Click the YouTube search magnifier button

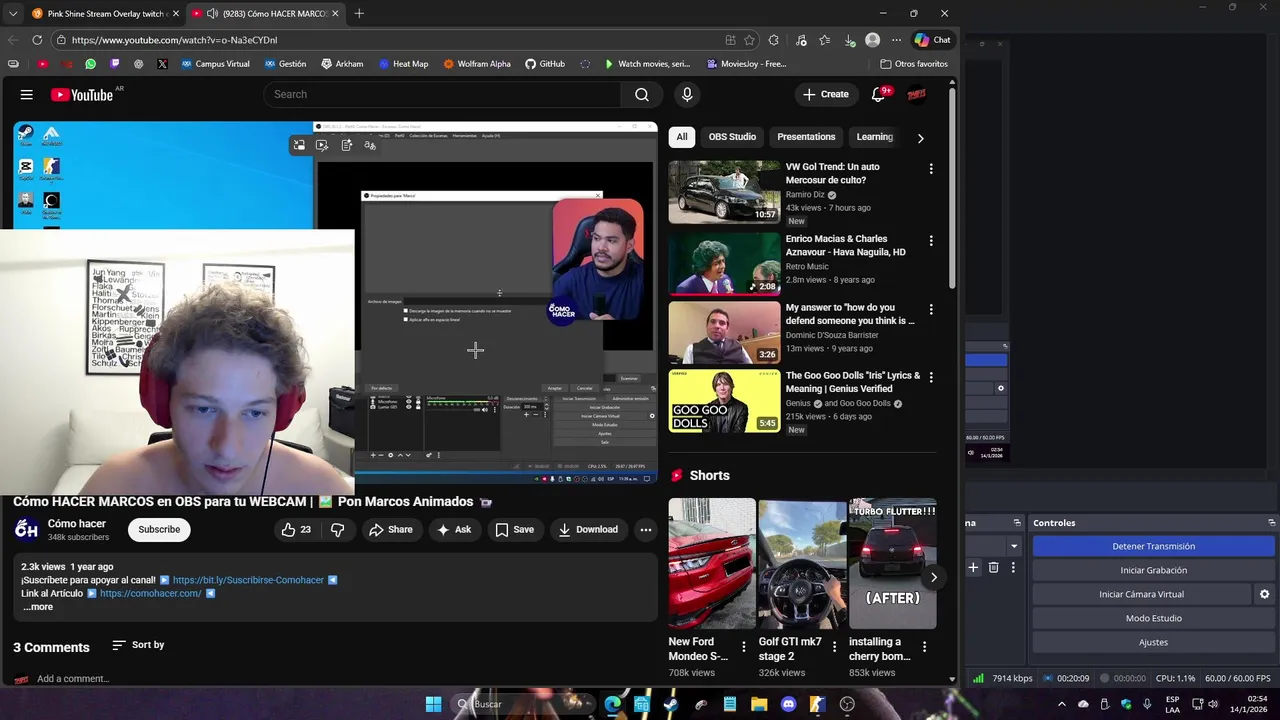[641, 94]
